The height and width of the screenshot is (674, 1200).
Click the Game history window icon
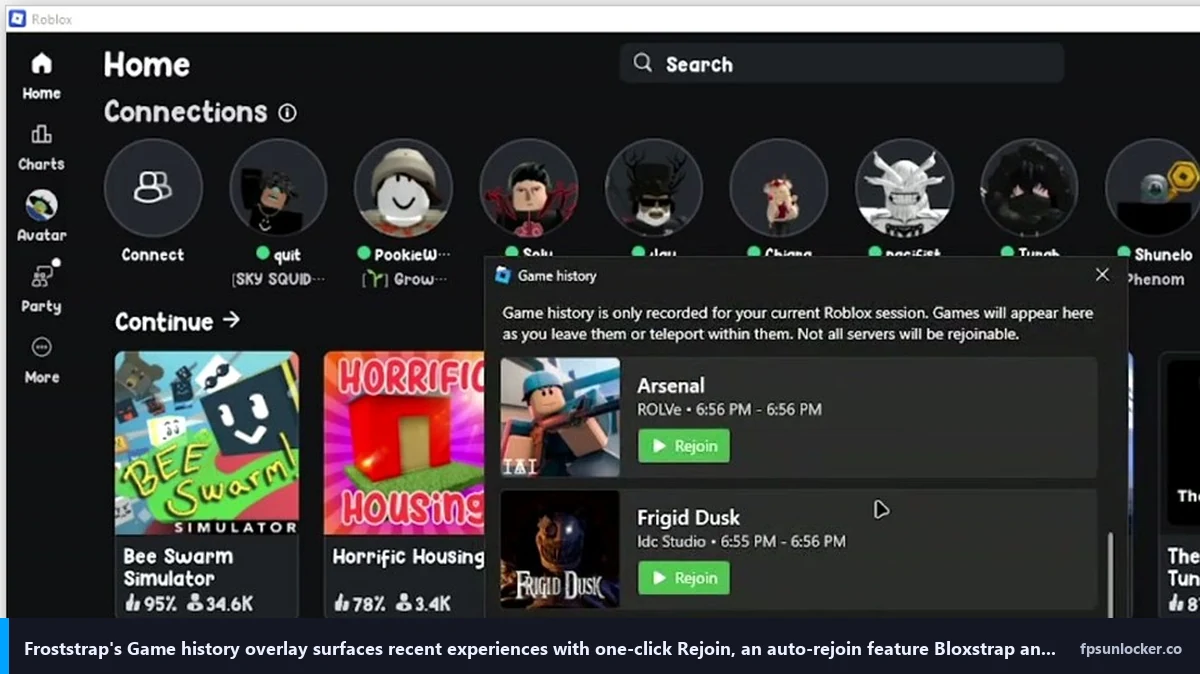pos(502,275)
